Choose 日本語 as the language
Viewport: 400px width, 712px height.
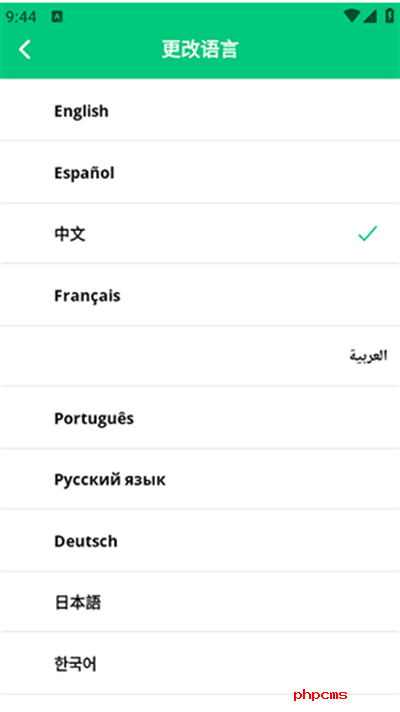200,602
